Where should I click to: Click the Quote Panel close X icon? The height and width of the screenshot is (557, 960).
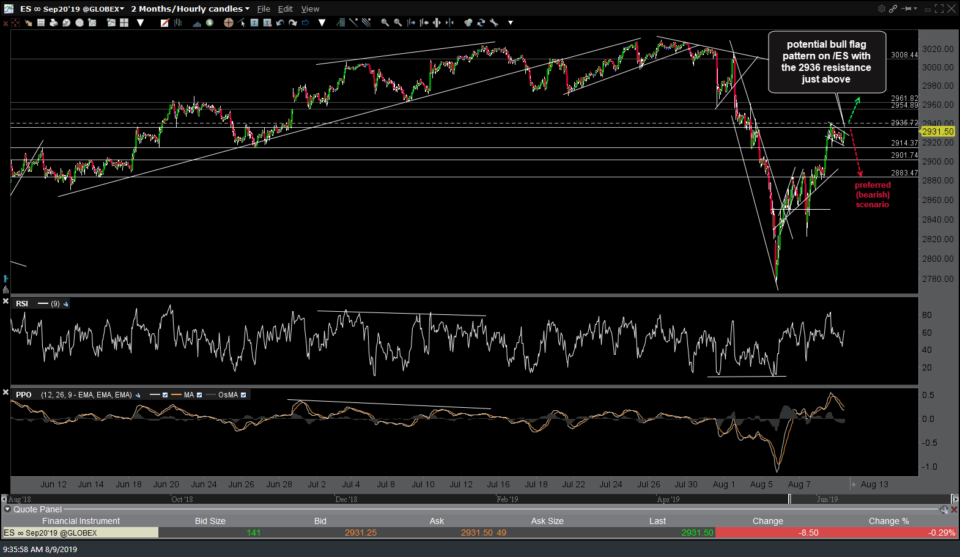954,509
